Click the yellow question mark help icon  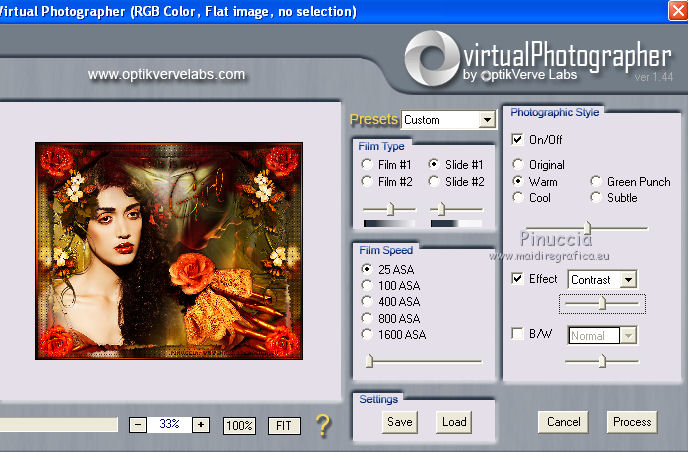click(x=323, y=425)
